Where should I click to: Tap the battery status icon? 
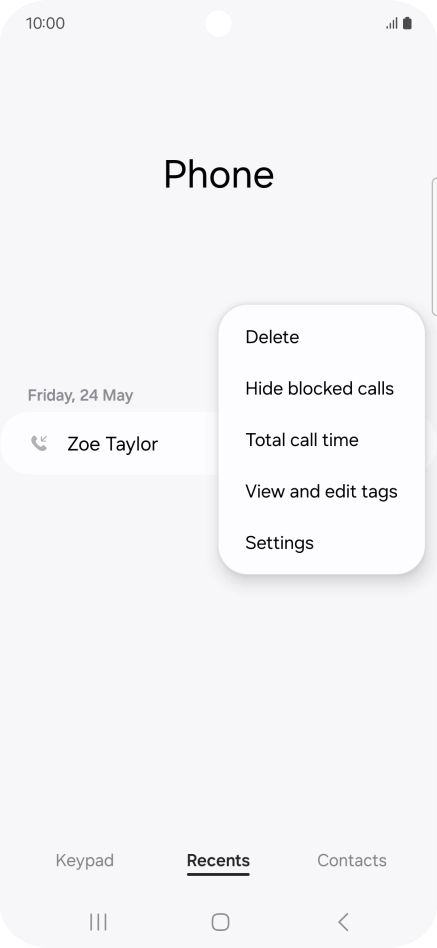[407, 24]
